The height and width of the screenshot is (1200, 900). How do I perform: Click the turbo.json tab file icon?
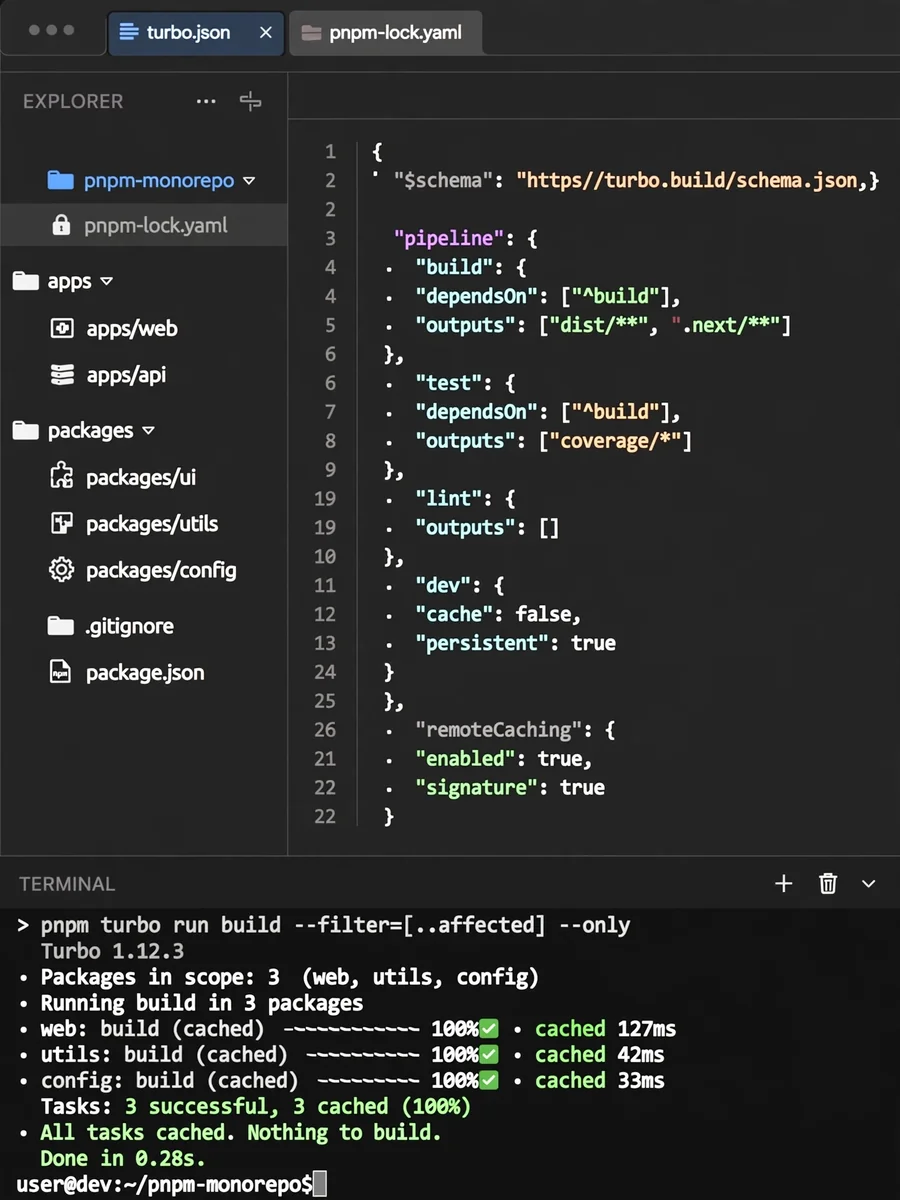click(129, 32)
